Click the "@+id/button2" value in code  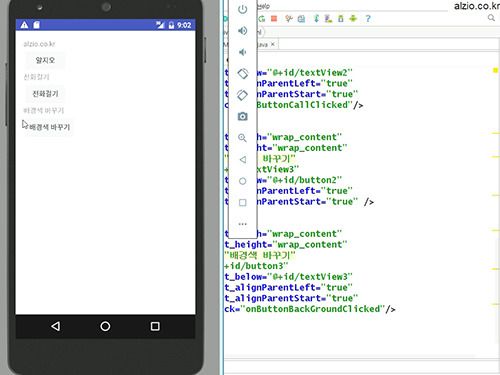tap(304, 180)
